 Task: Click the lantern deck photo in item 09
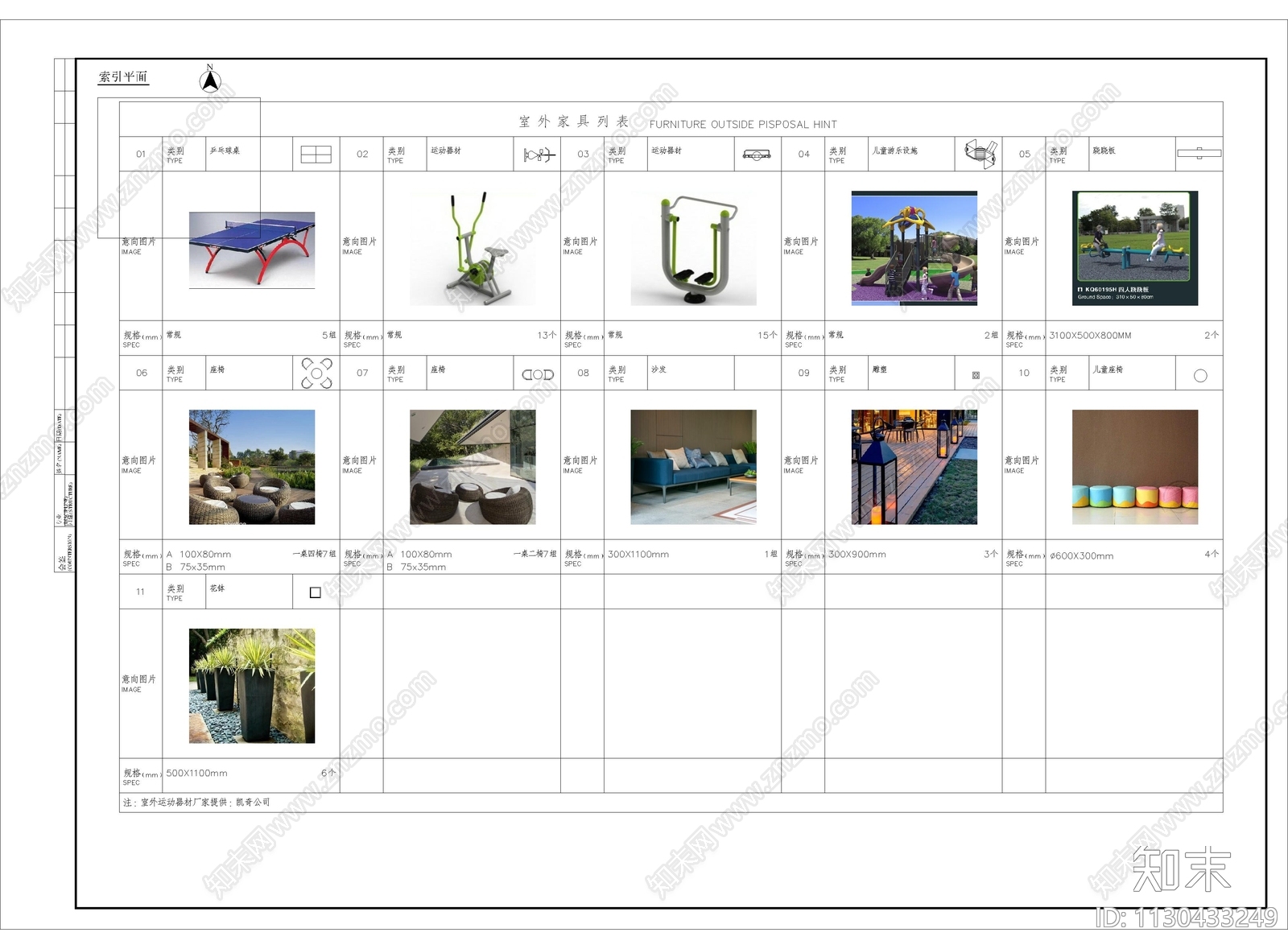(x=914, y=467)
